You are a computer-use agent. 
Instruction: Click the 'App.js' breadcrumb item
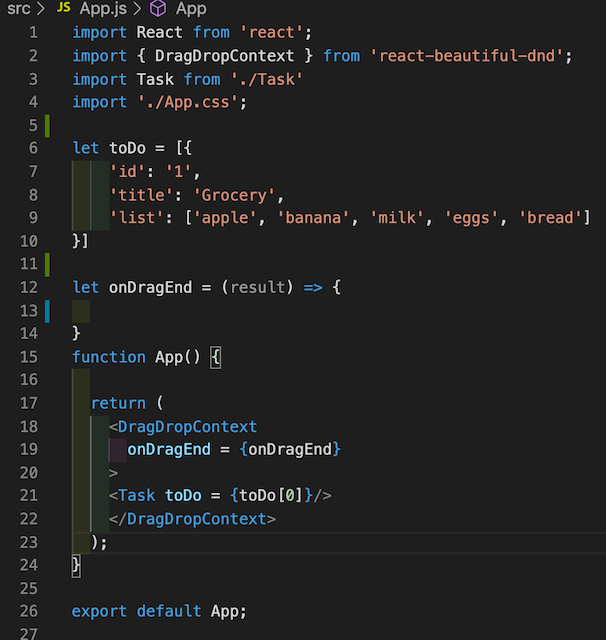(103, 9)
